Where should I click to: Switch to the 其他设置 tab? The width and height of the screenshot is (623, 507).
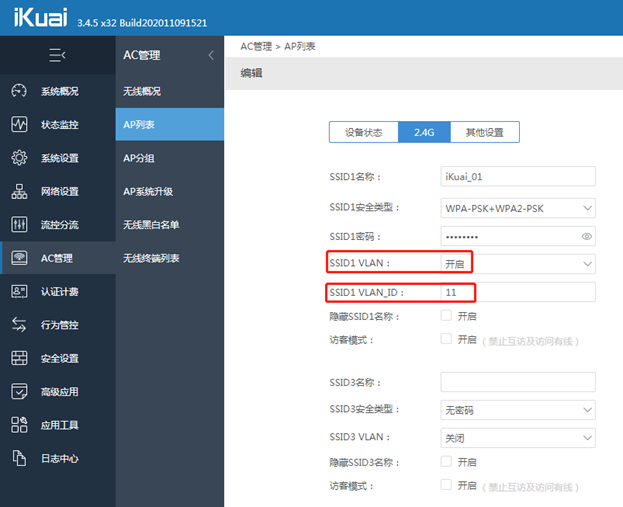tap(485, 133)
